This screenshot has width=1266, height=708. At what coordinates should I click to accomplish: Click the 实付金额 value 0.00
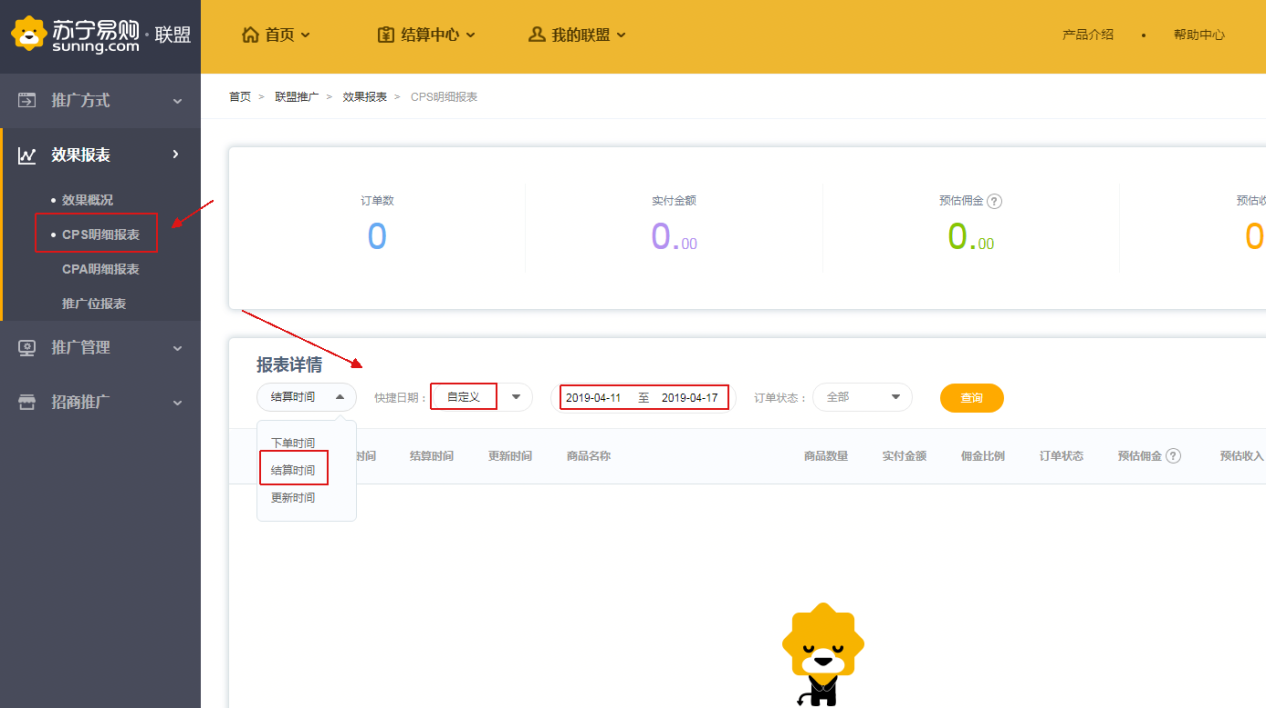coord(674,237)
